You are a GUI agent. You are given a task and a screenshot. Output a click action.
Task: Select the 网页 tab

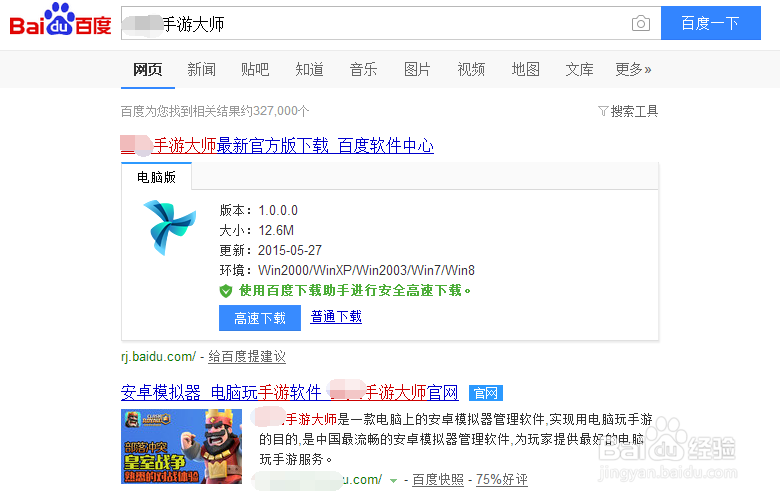pos(148,69)
